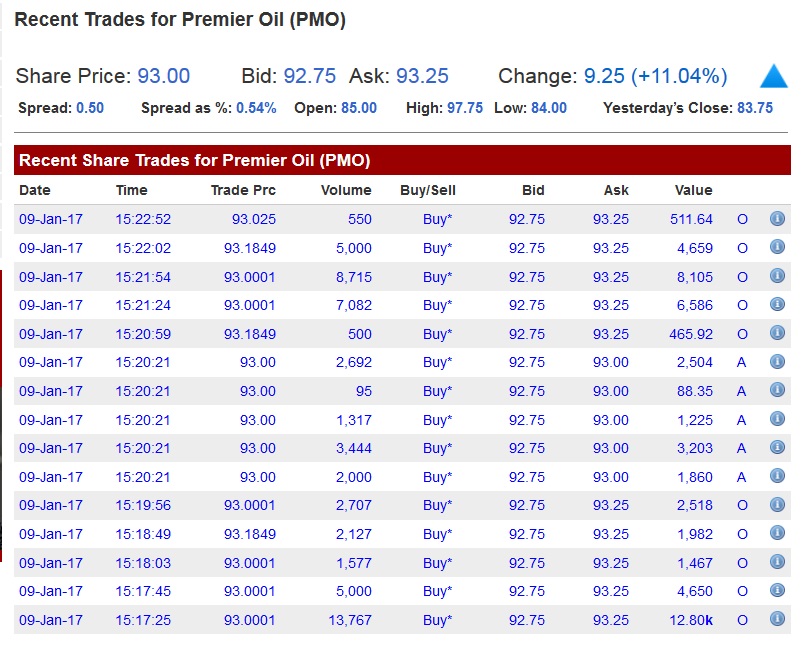Click the info icon for the 8,715 volume trade
This screenshot has width=808, height=650.
[777, 276]
